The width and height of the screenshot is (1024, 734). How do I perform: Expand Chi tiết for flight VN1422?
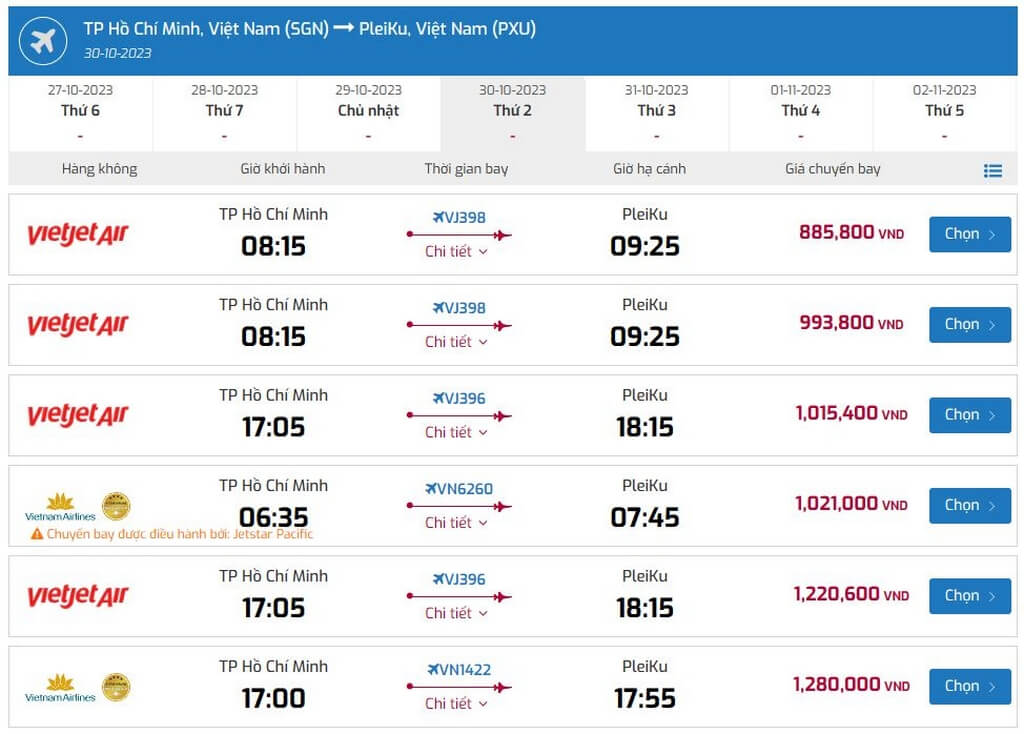456,703
